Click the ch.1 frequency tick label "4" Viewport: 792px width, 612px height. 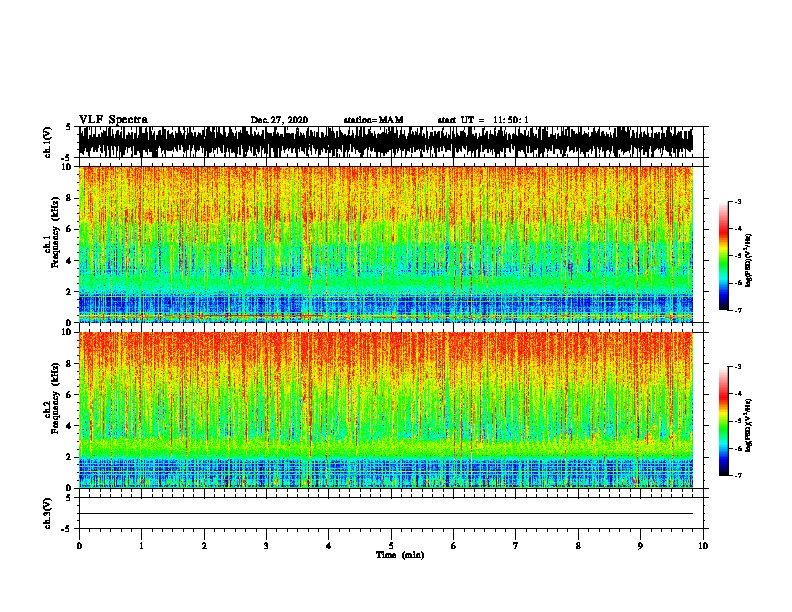69,261
